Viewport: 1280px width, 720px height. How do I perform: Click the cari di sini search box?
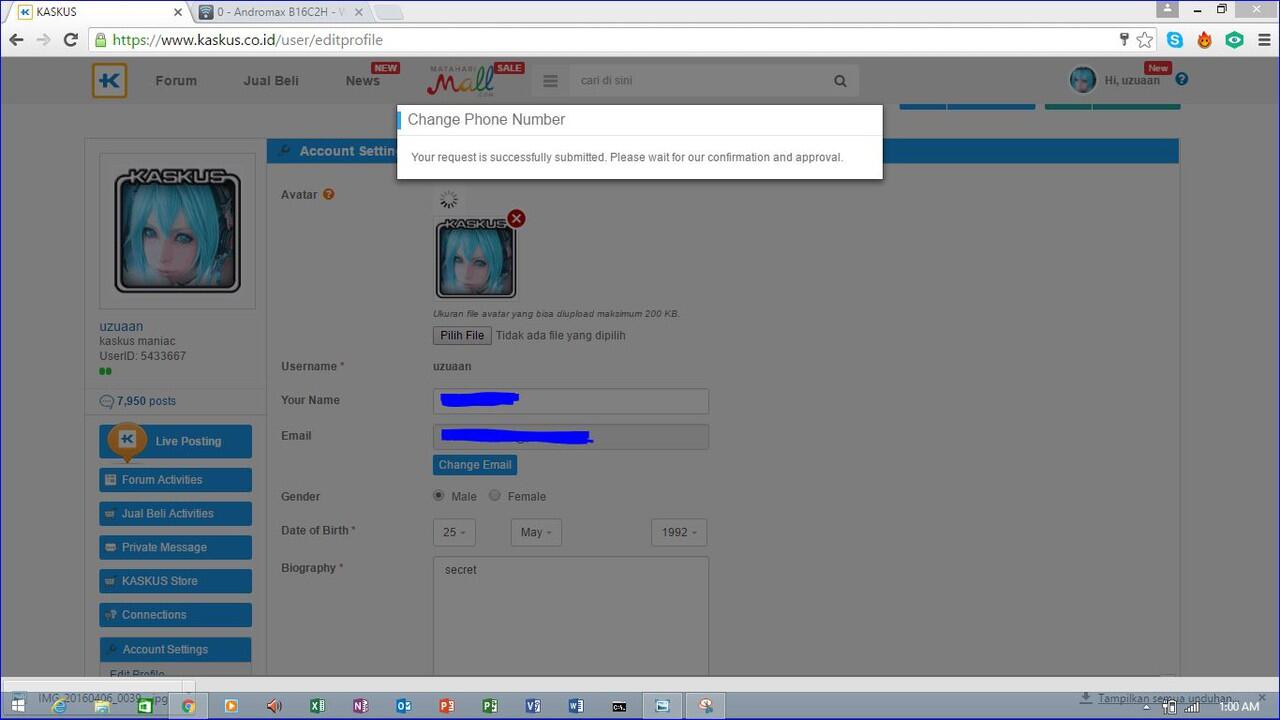tap(700, 81)
